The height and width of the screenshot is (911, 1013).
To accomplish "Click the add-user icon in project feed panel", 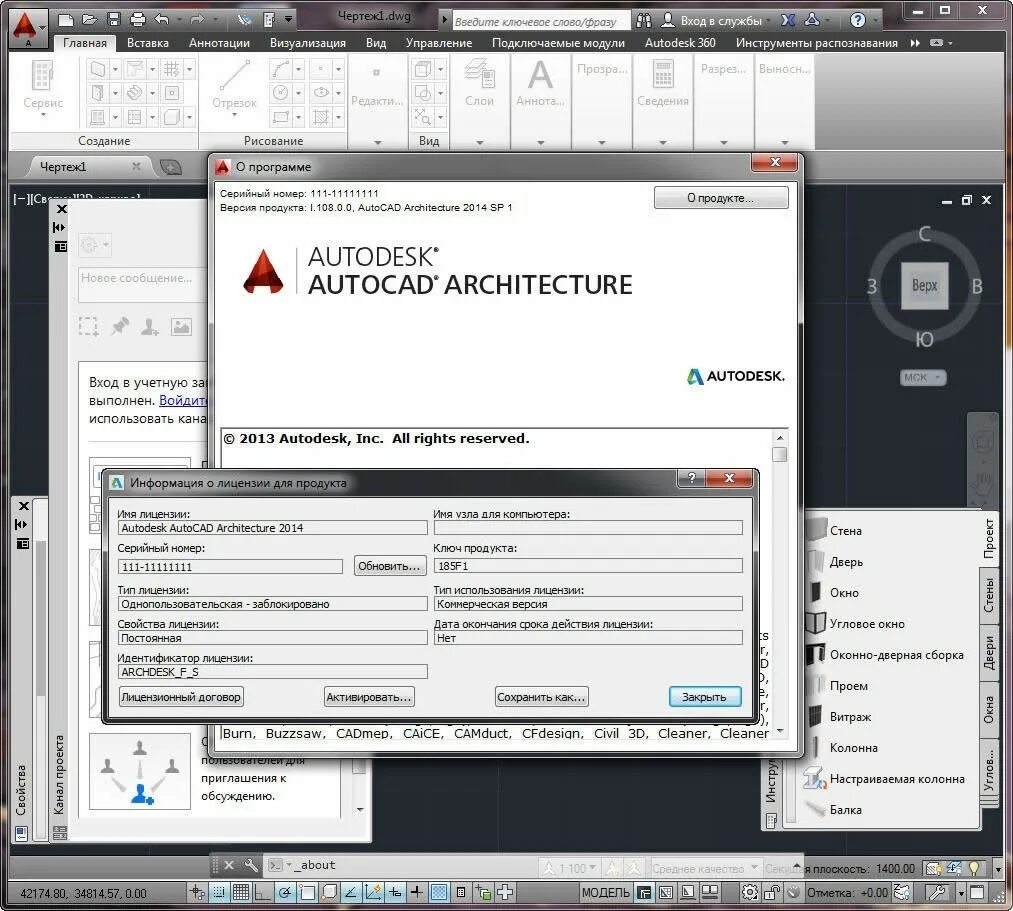I will (149, 327).
